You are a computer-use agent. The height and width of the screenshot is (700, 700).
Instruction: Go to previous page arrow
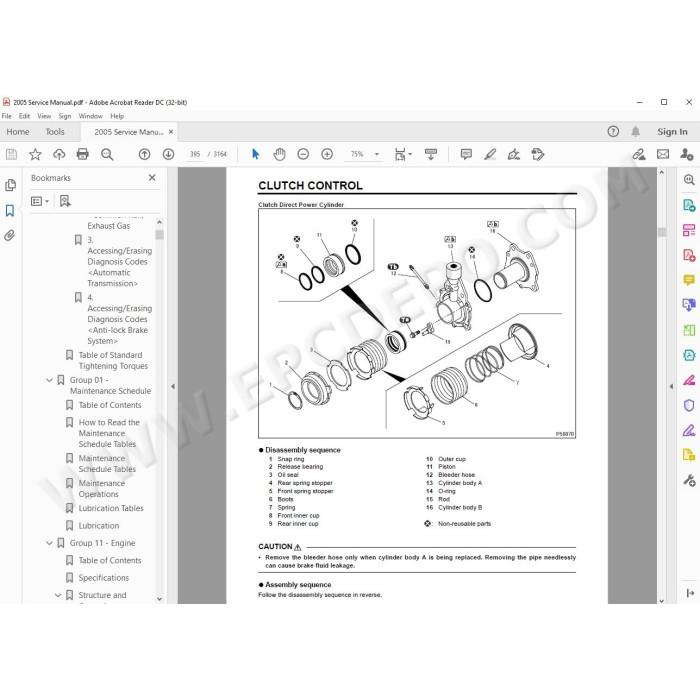pyautogui.click(x=144, y=154)
